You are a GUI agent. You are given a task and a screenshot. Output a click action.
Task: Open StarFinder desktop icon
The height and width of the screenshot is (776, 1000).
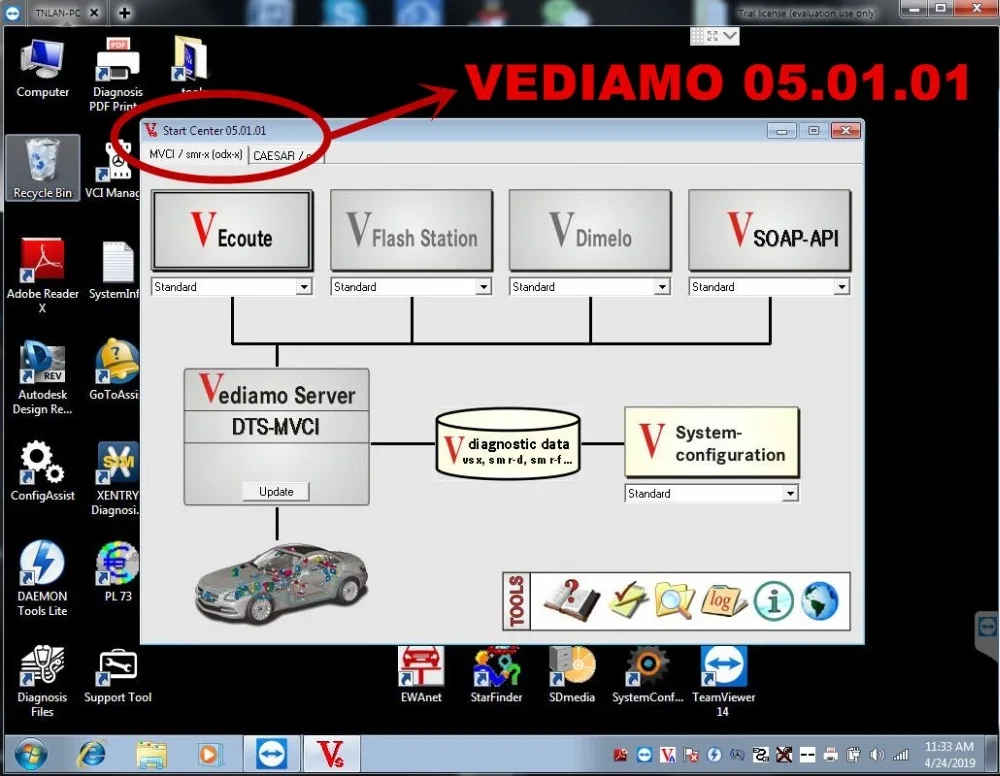pyautogui.click(x=496, y=675)
